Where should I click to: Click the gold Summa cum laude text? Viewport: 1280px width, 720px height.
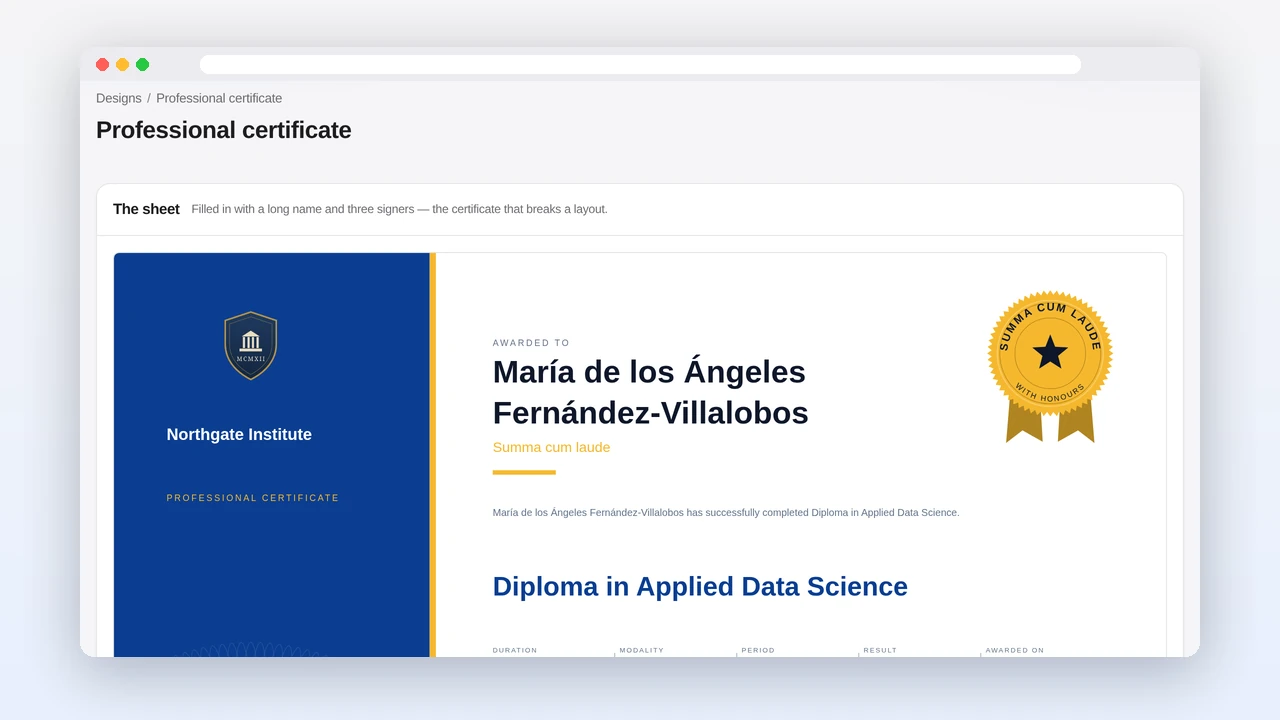551,447
